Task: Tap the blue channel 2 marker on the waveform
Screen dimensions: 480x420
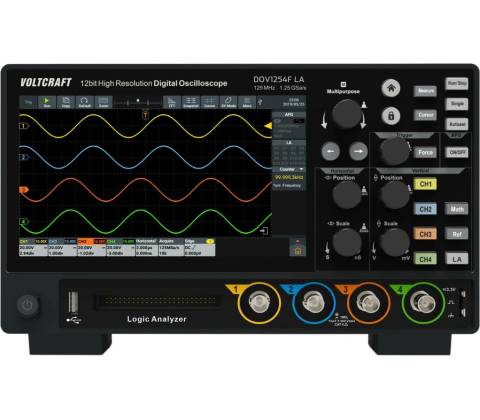Action: (x=24, y=157)
